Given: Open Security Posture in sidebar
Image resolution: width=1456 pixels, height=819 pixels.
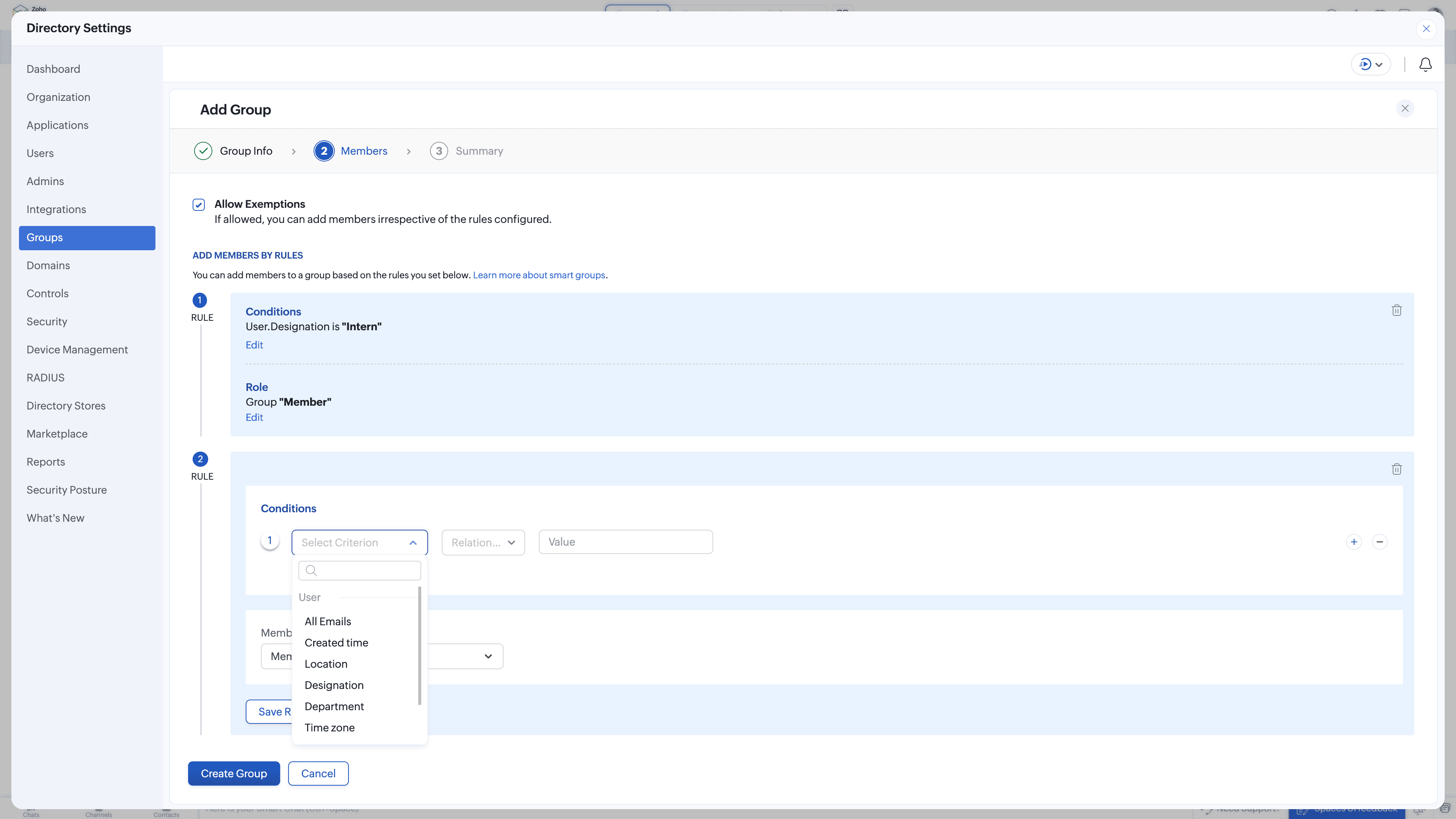Looking at the screenshot, I should pyautogui.click(x=67, y=490).
